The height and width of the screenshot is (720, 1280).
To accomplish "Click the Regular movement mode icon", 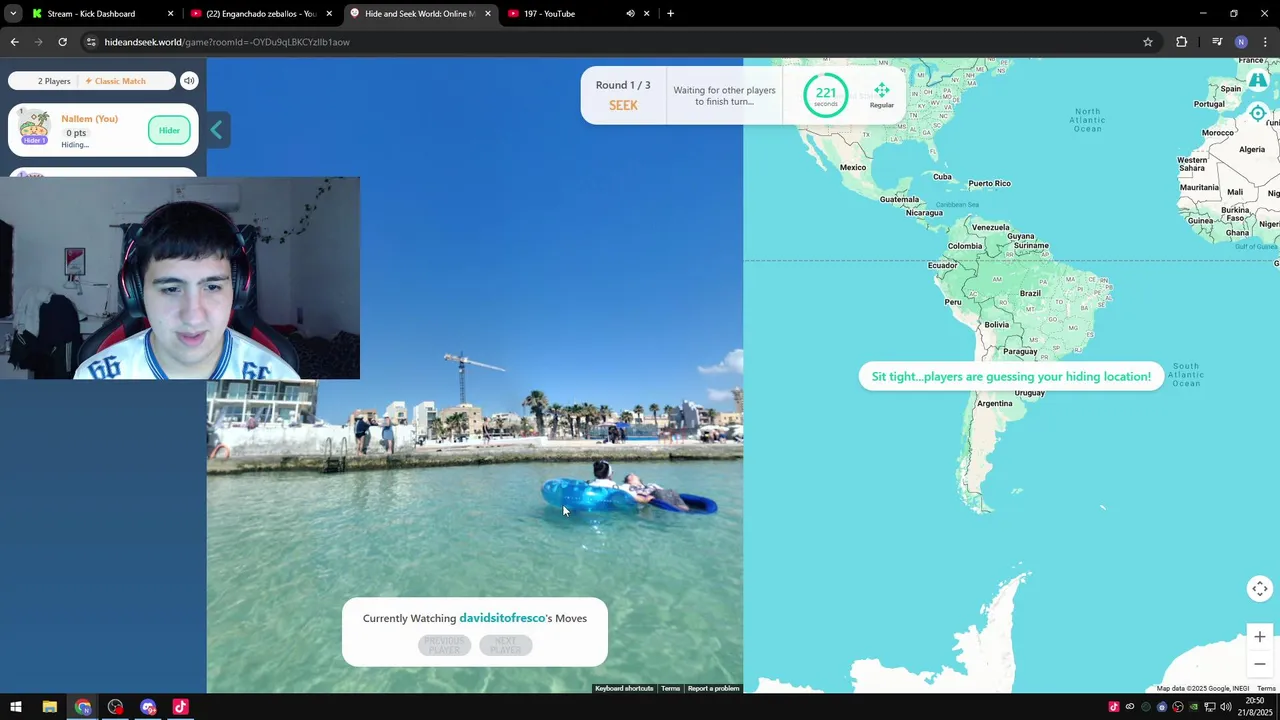I will coord(881,96).
